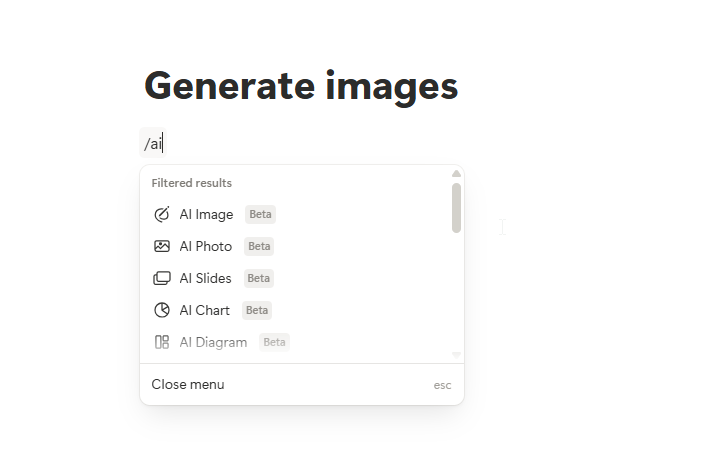Pick the AI Slides menu entry

point(205,278)
